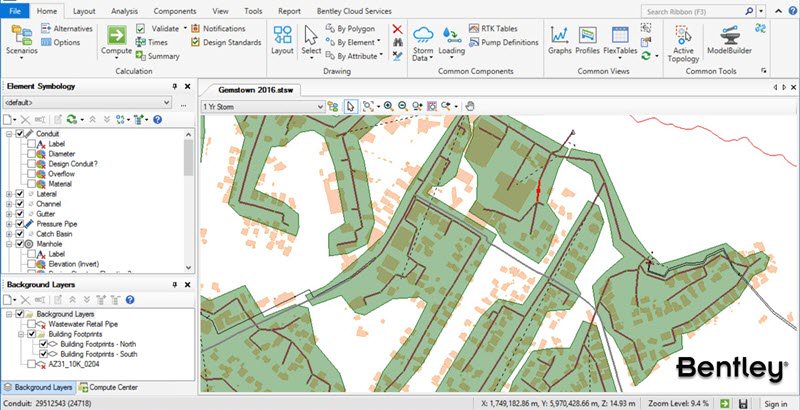Enable the Material symbology checkbox

click(x=32, y=184)
